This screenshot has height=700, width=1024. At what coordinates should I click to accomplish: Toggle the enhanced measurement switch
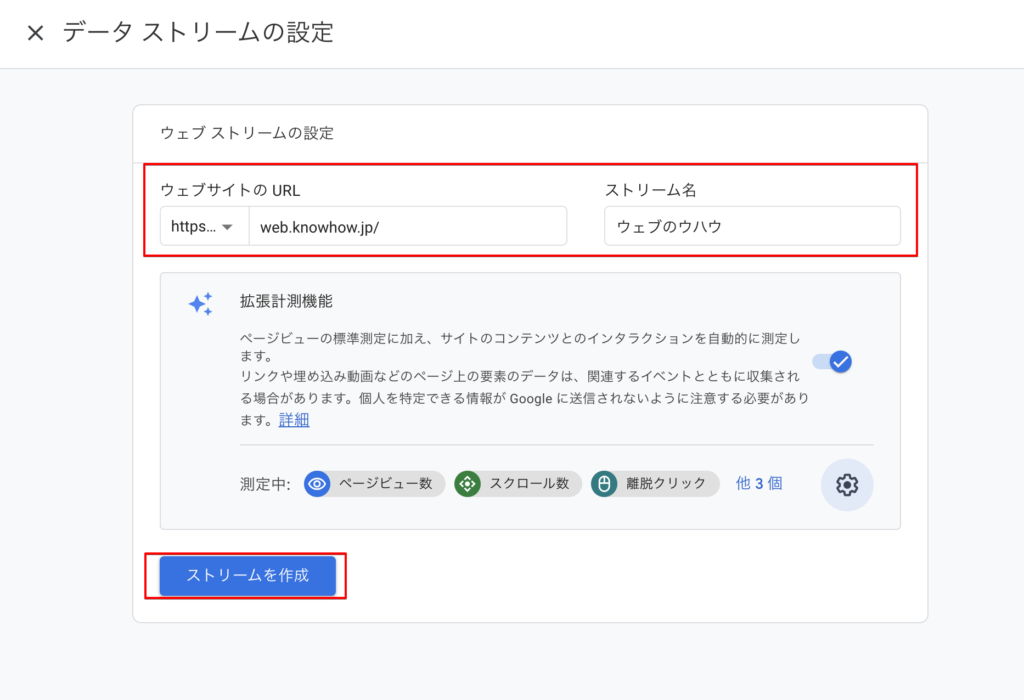(832, 361)
